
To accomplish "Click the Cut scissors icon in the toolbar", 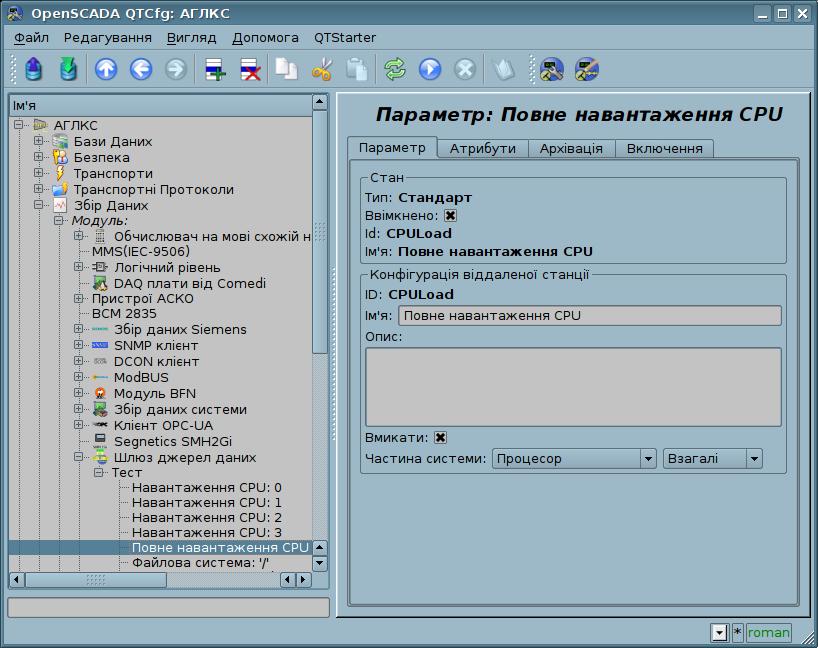I will (321, 69).
